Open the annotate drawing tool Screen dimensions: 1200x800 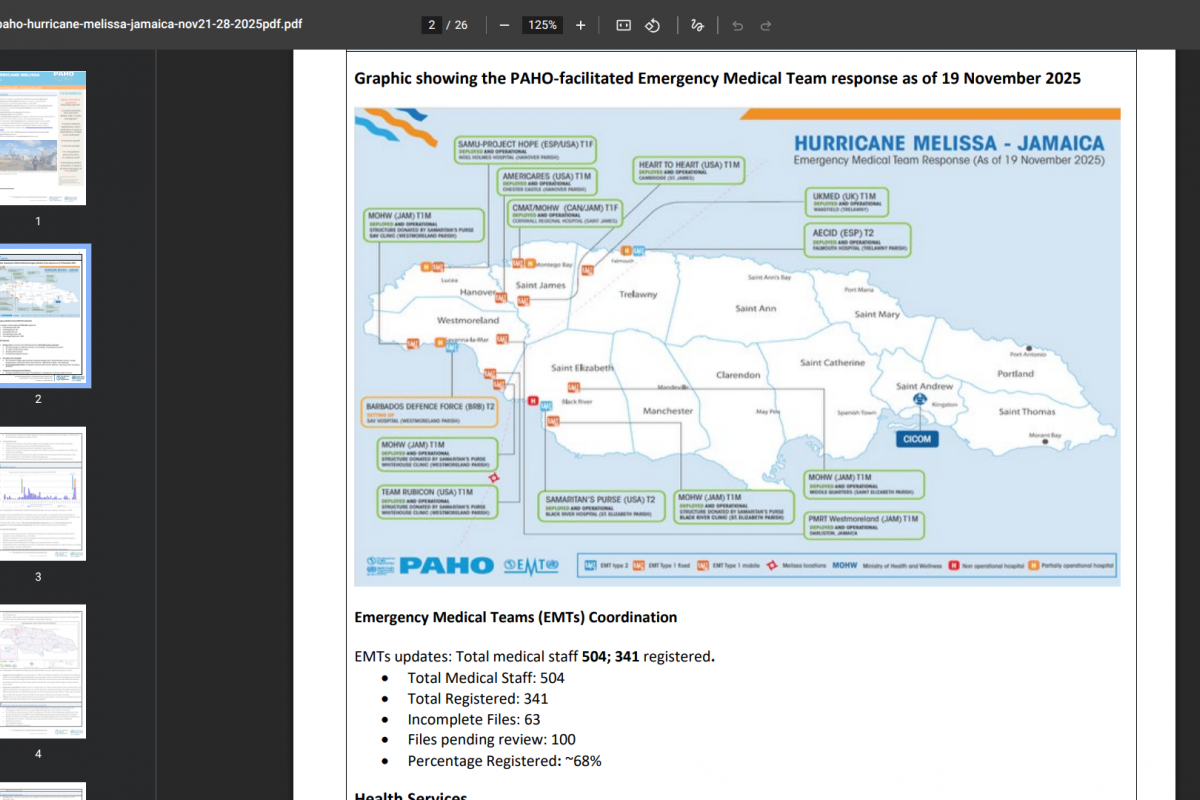coord(697,24)
